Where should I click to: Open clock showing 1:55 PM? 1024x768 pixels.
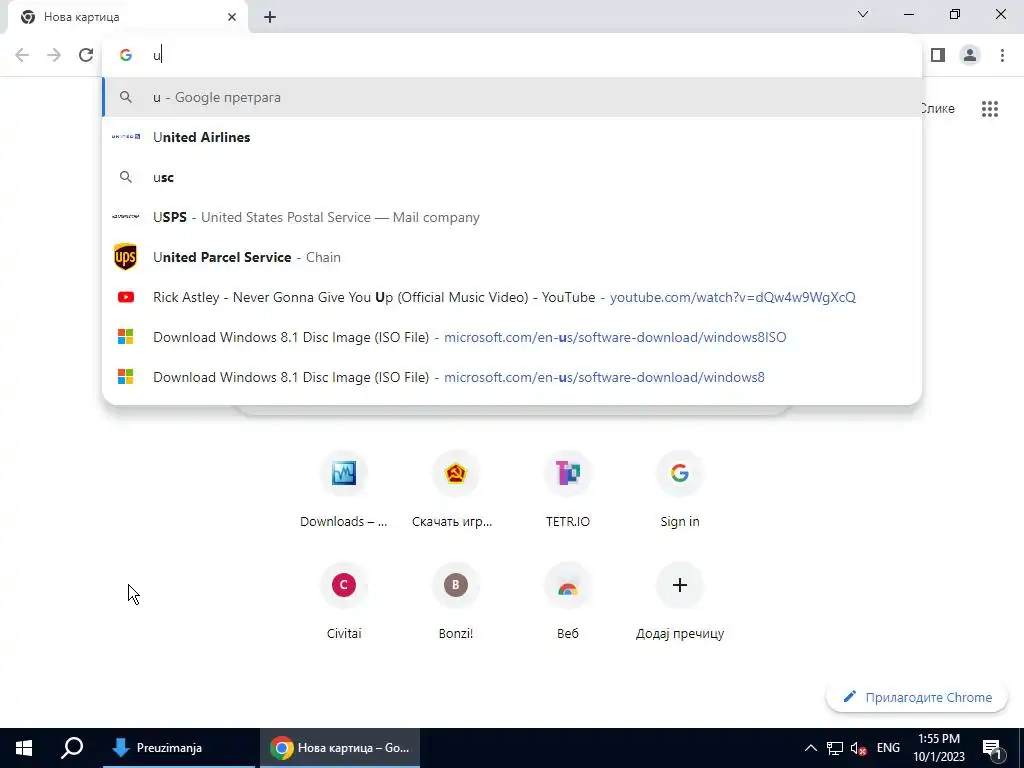939,748
